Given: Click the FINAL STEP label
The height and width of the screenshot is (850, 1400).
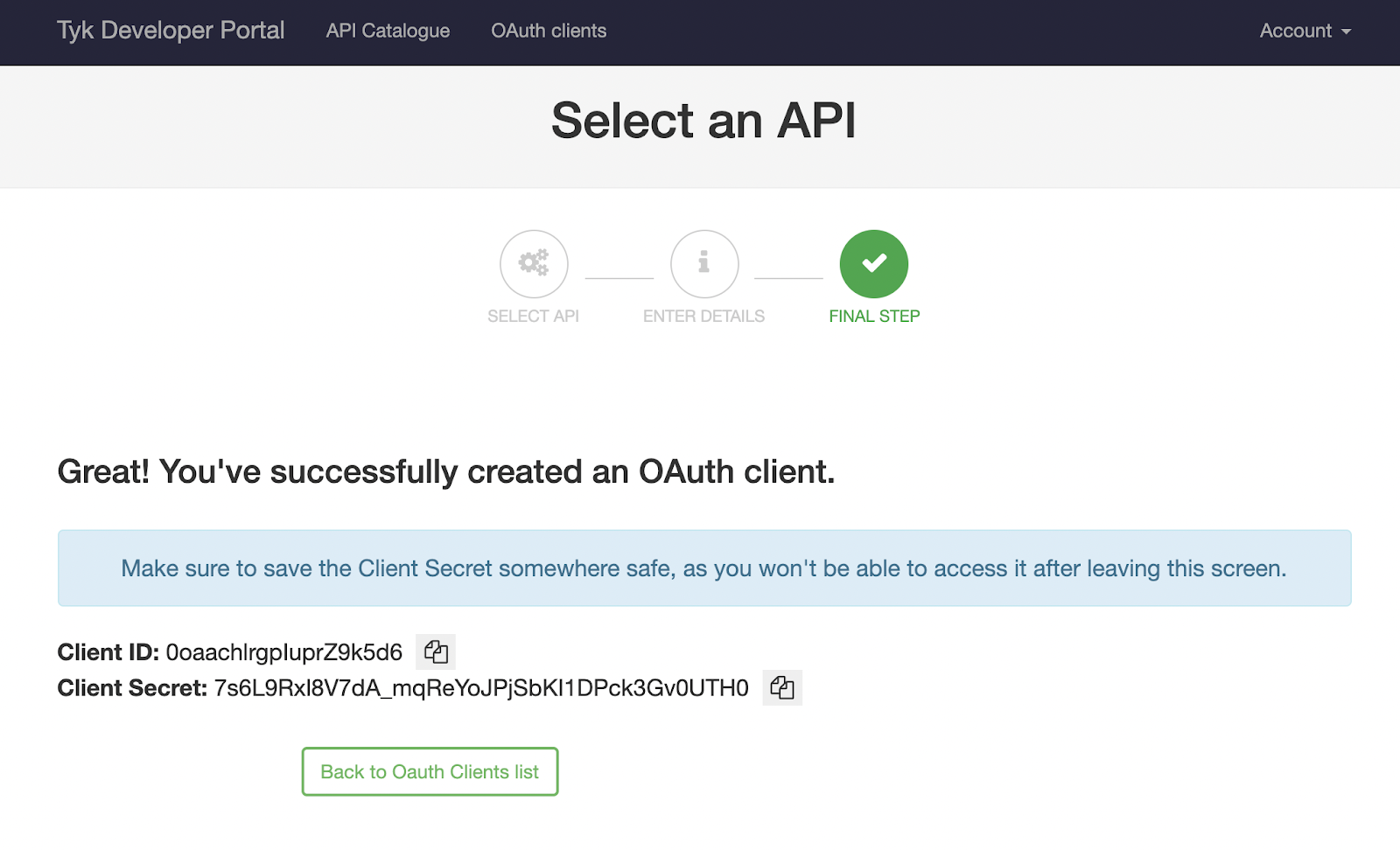Looking at the screenshot, I should click(874, 317).
